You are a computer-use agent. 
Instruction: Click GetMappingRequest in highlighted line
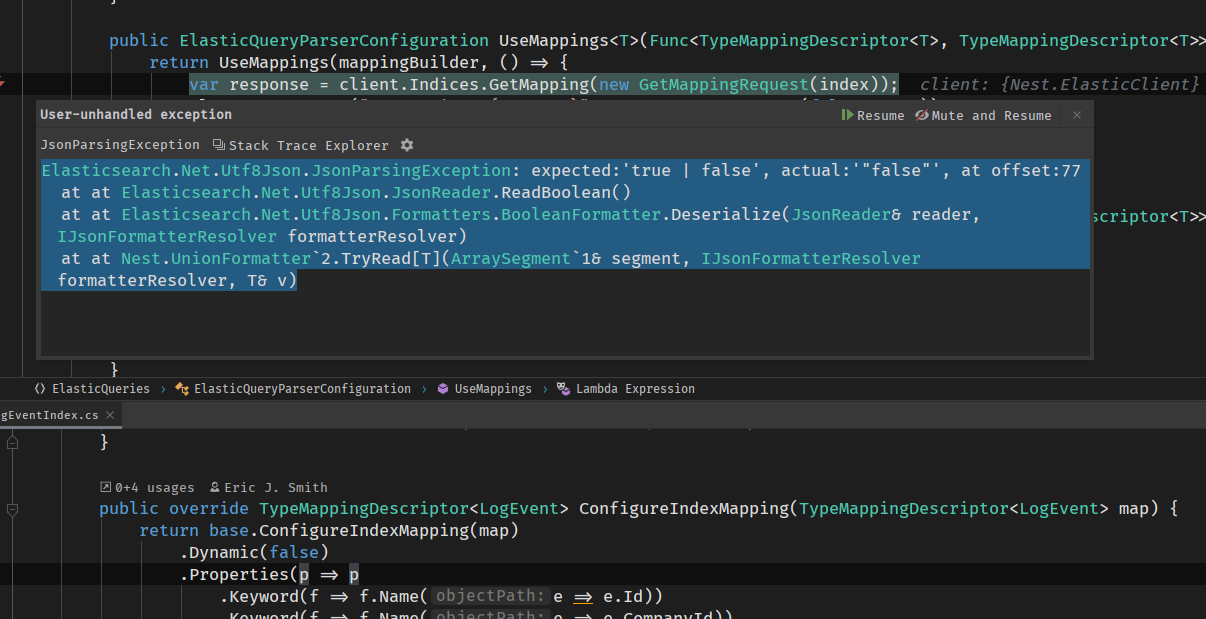click(x=723, y=85)
